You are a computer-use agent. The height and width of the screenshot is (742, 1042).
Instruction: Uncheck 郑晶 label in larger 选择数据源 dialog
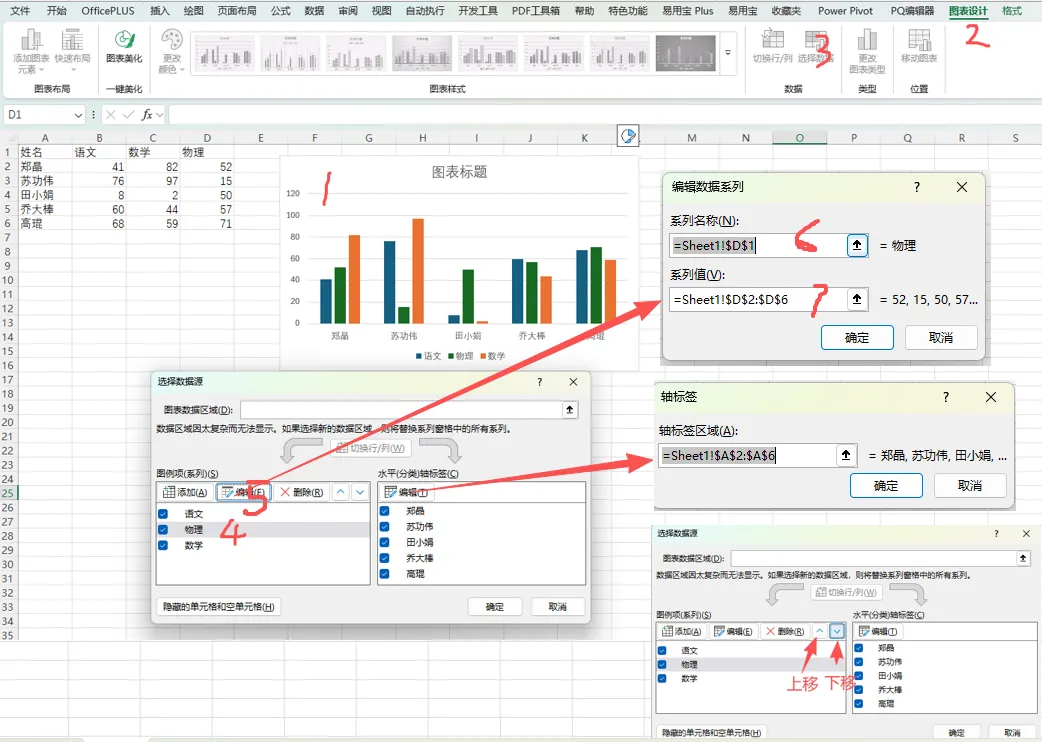[x=384, y=511]
